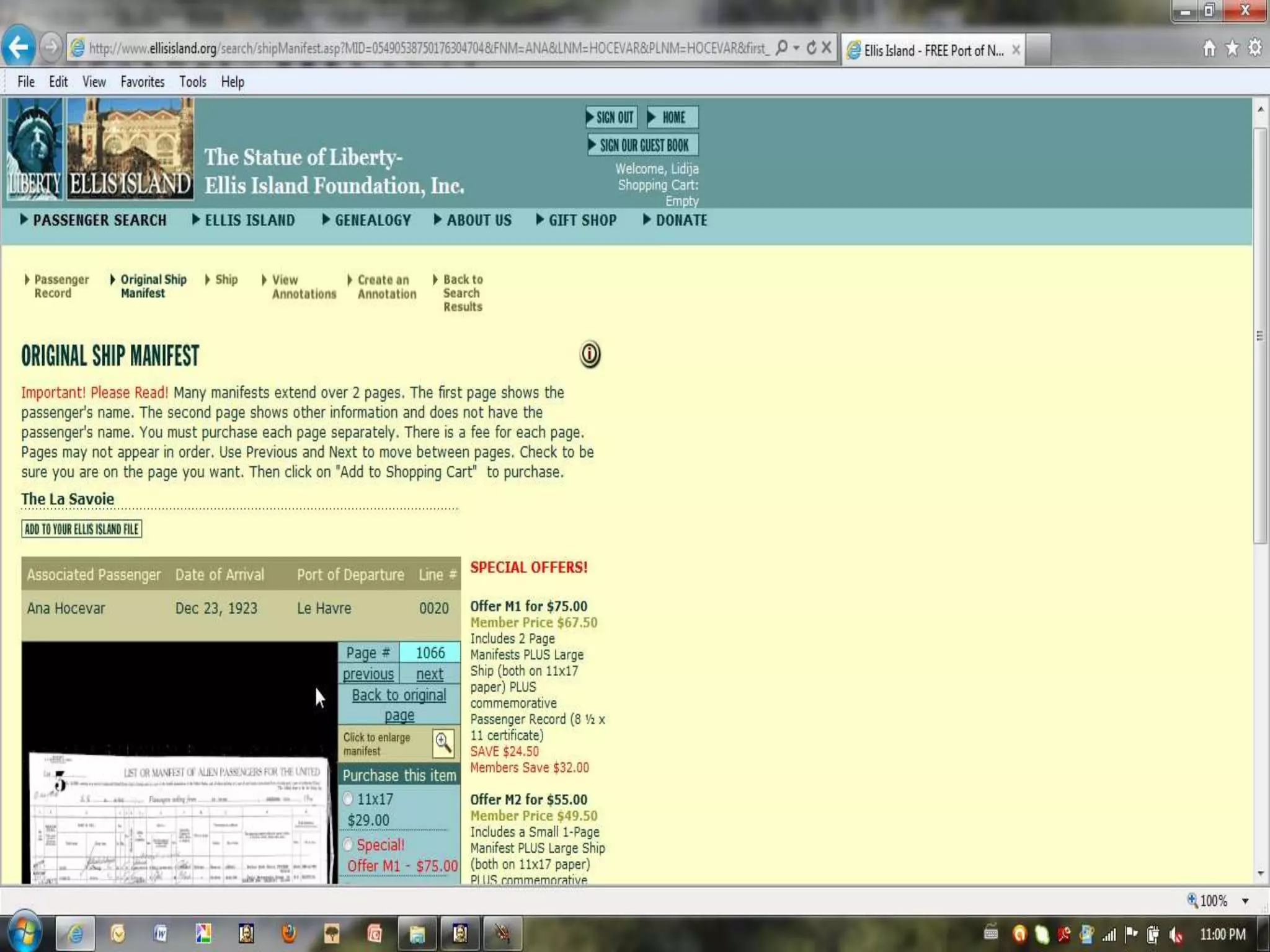The width and height of the screenshot is (1270, 952).
Task: Click Add To Your Ellis Island File
Action: point(81,529)
